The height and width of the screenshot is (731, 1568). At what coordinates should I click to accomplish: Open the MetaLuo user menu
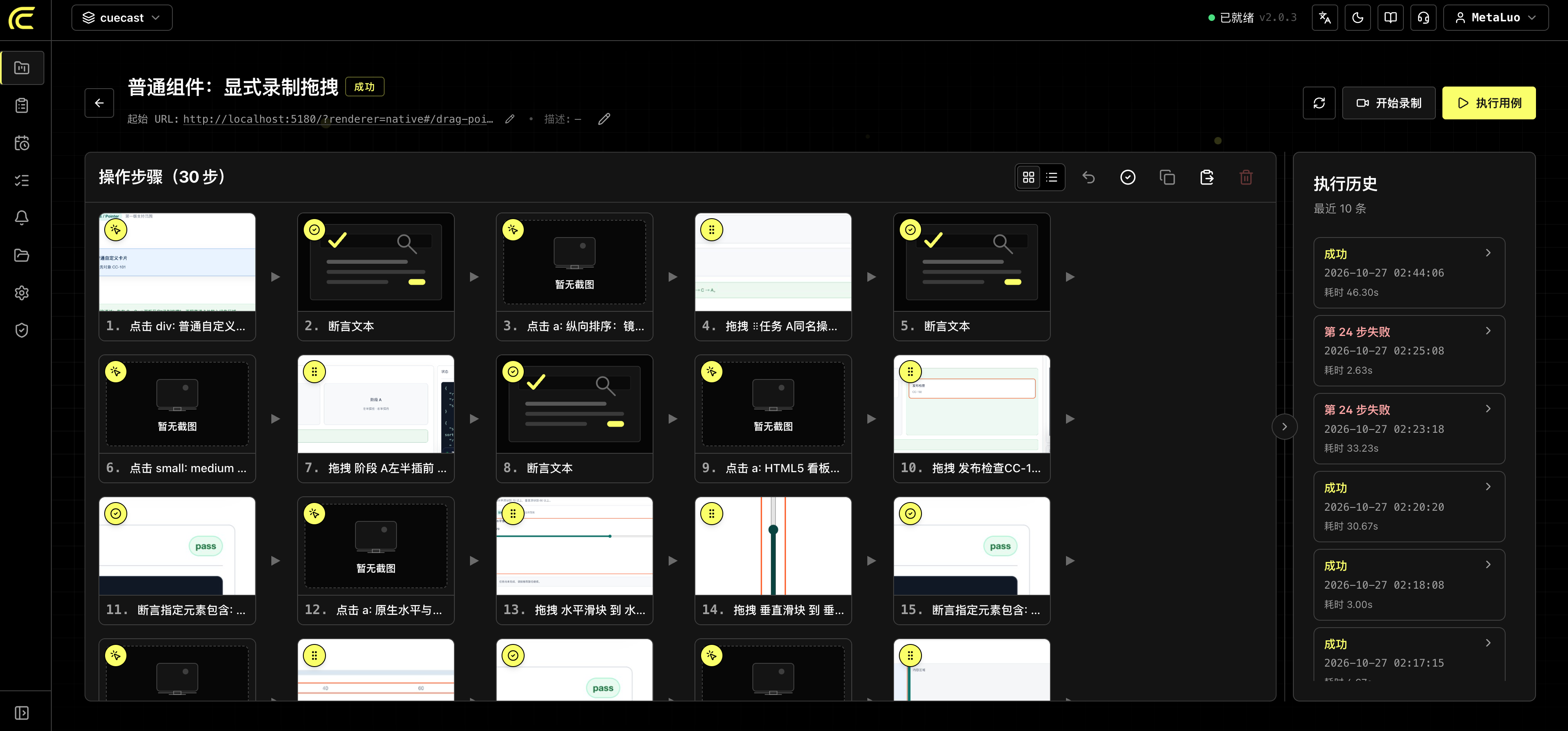[x=1496, y=18]
